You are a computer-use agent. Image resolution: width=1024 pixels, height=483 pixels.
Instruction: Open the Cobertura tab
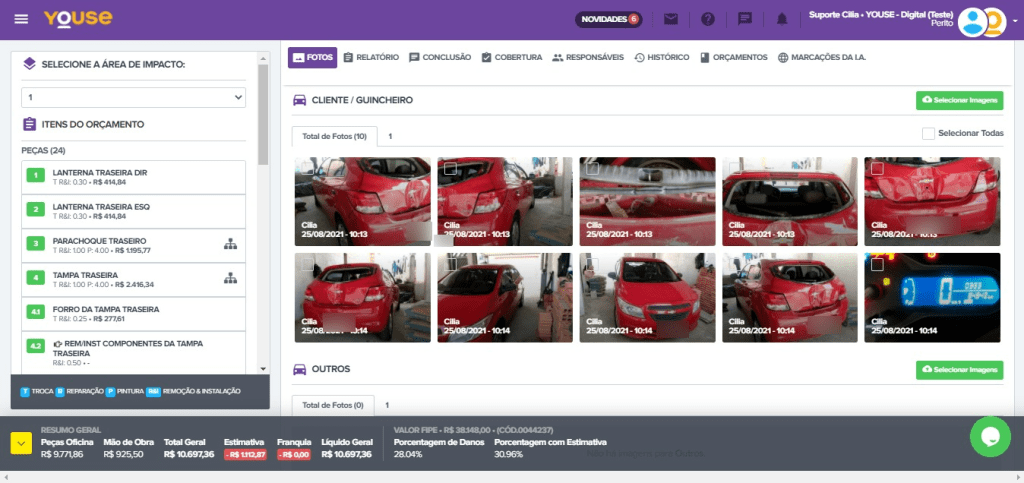click(x=511, y=57)
